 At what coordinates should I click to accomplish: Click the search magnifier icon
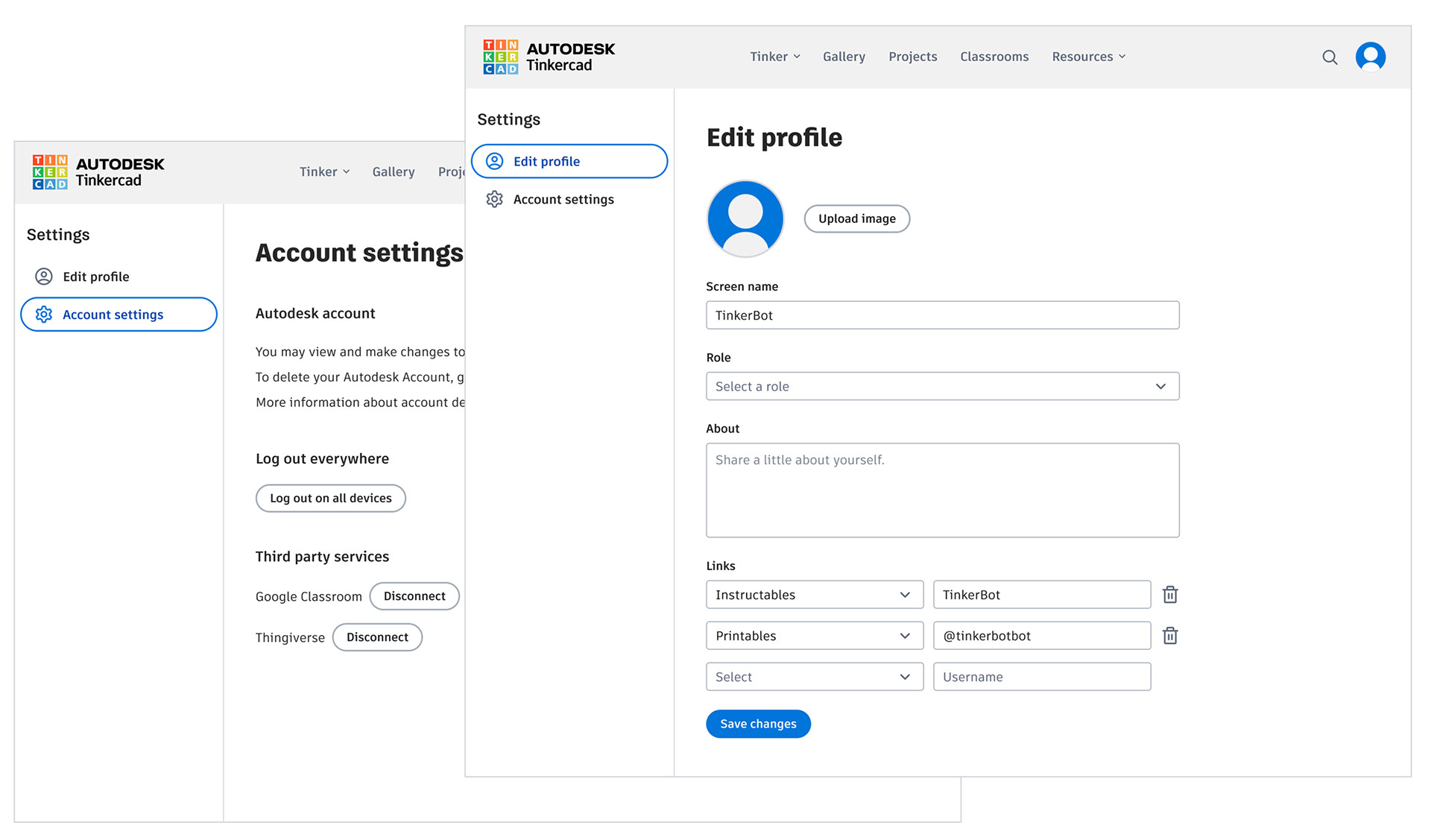coord(1329,57)
